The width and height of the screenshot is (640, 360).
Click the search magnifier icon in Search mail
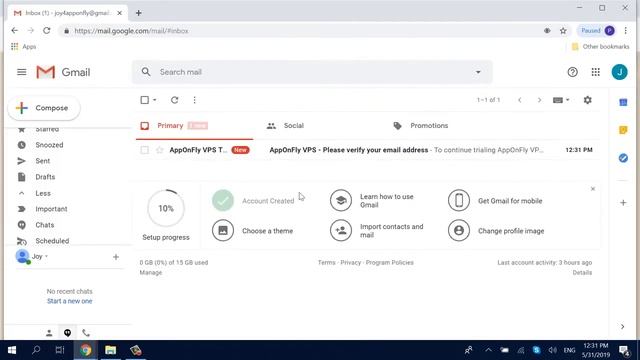tap(146, 72)
